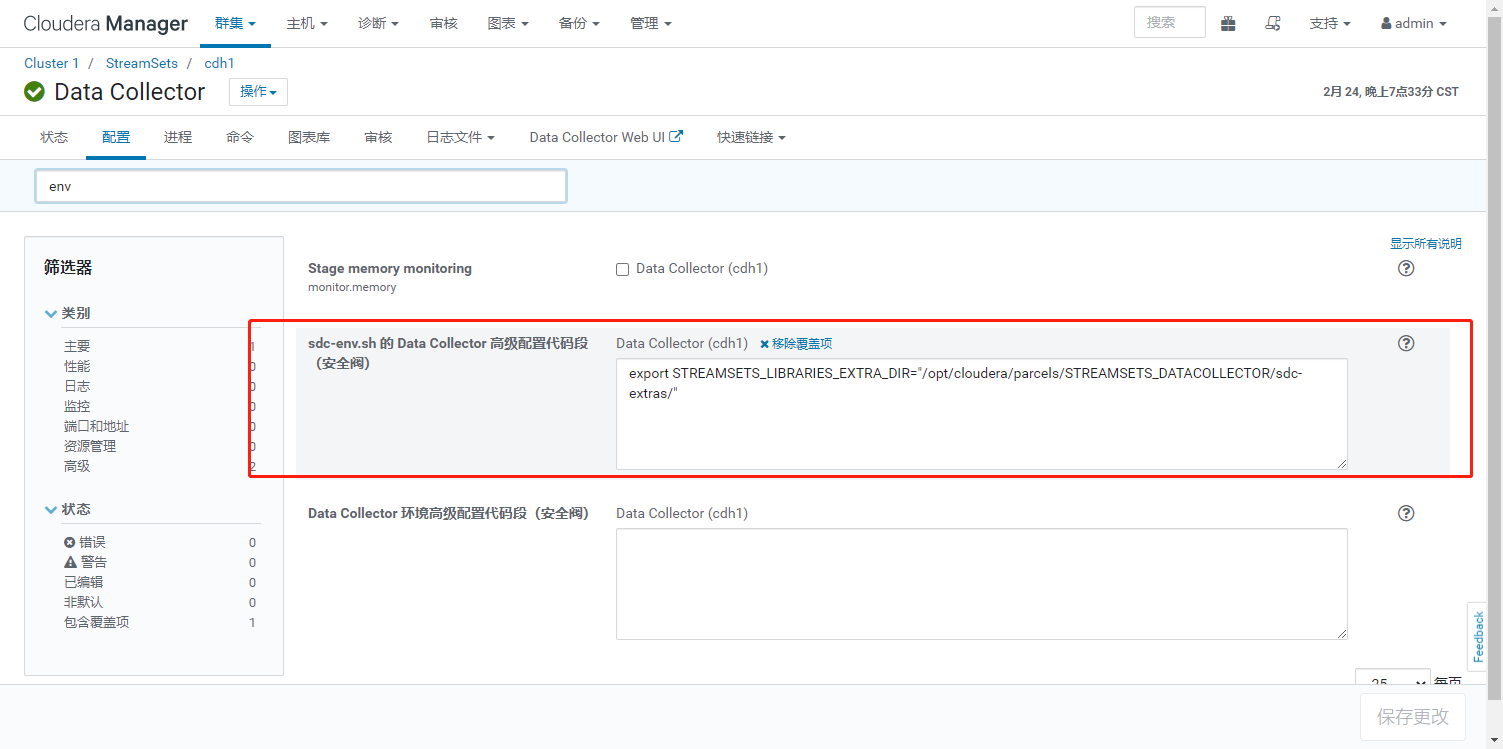
Task: Open the 快速链接 dropdown
Action: (x=751, y=137)
